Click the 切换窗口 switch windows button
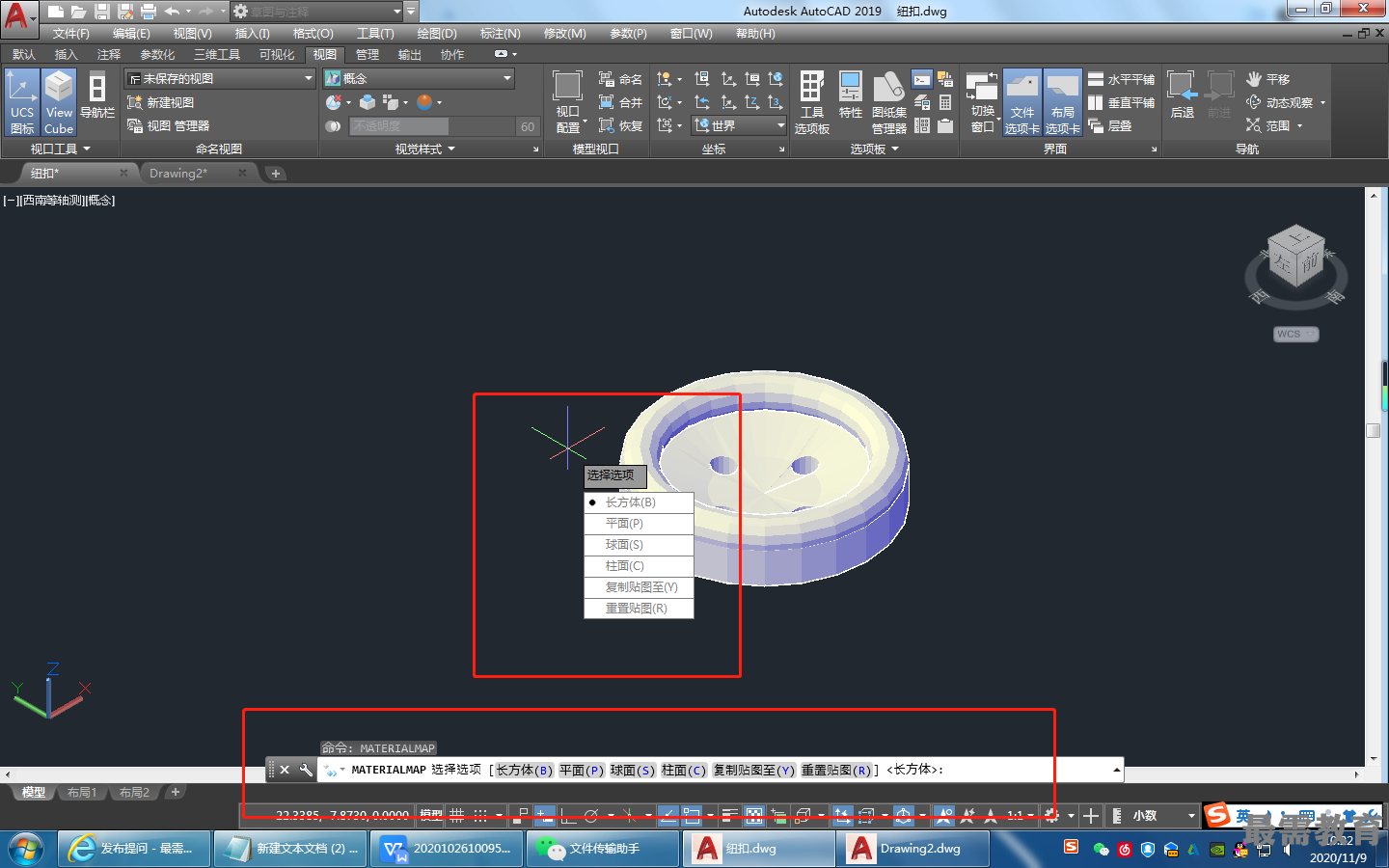The width and height of the screenshot is (1389, 868). tap(982, 102)
